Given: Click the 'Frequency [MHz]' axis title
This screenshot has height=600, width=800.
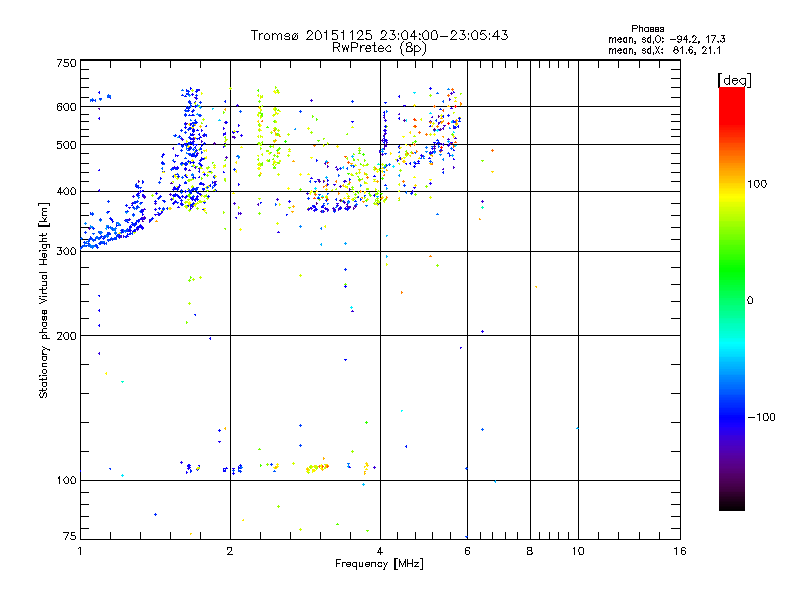Looking at the screenshot, I should [379, 564].
